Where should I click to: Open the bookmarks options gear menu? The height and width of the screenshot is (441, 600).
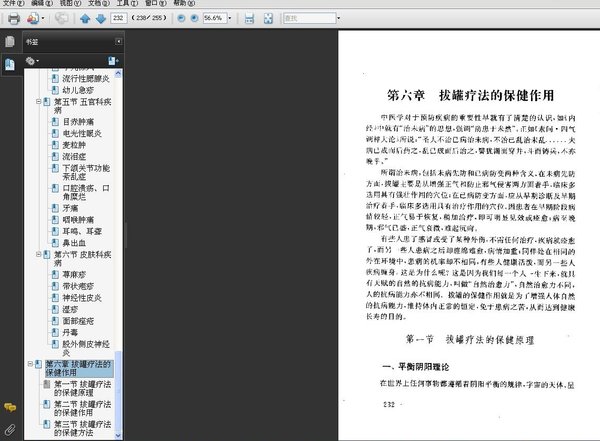tap(32, 61)
